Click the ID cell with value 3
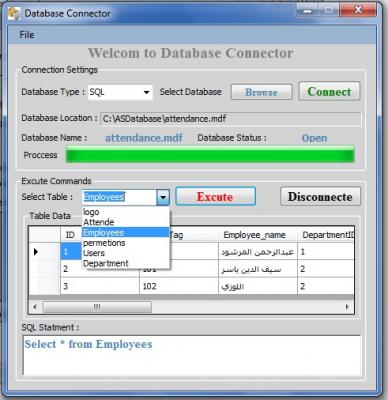388x400 pixels. 100,286
